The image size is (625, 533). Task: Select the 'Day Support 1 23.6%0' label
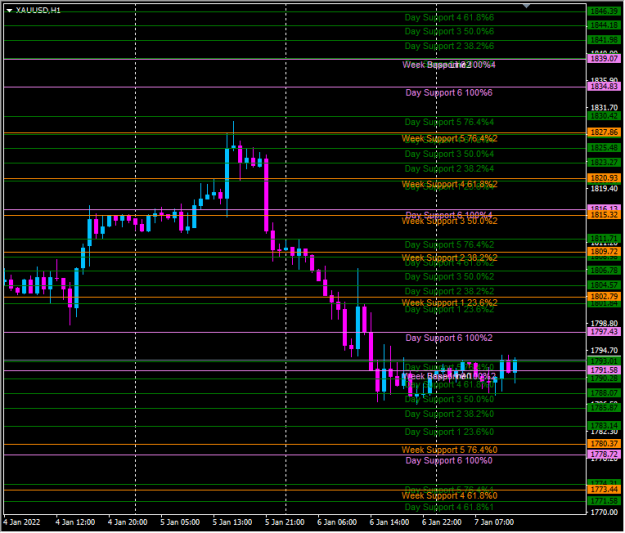click(449, 432)
